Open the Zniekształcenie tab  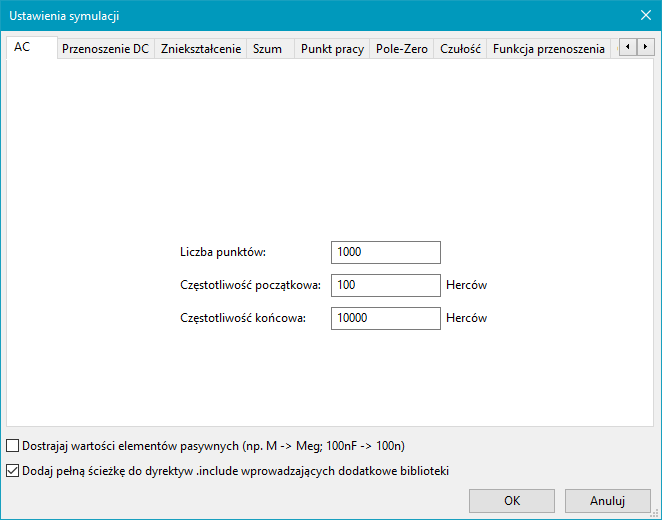[x=201, y=48]
